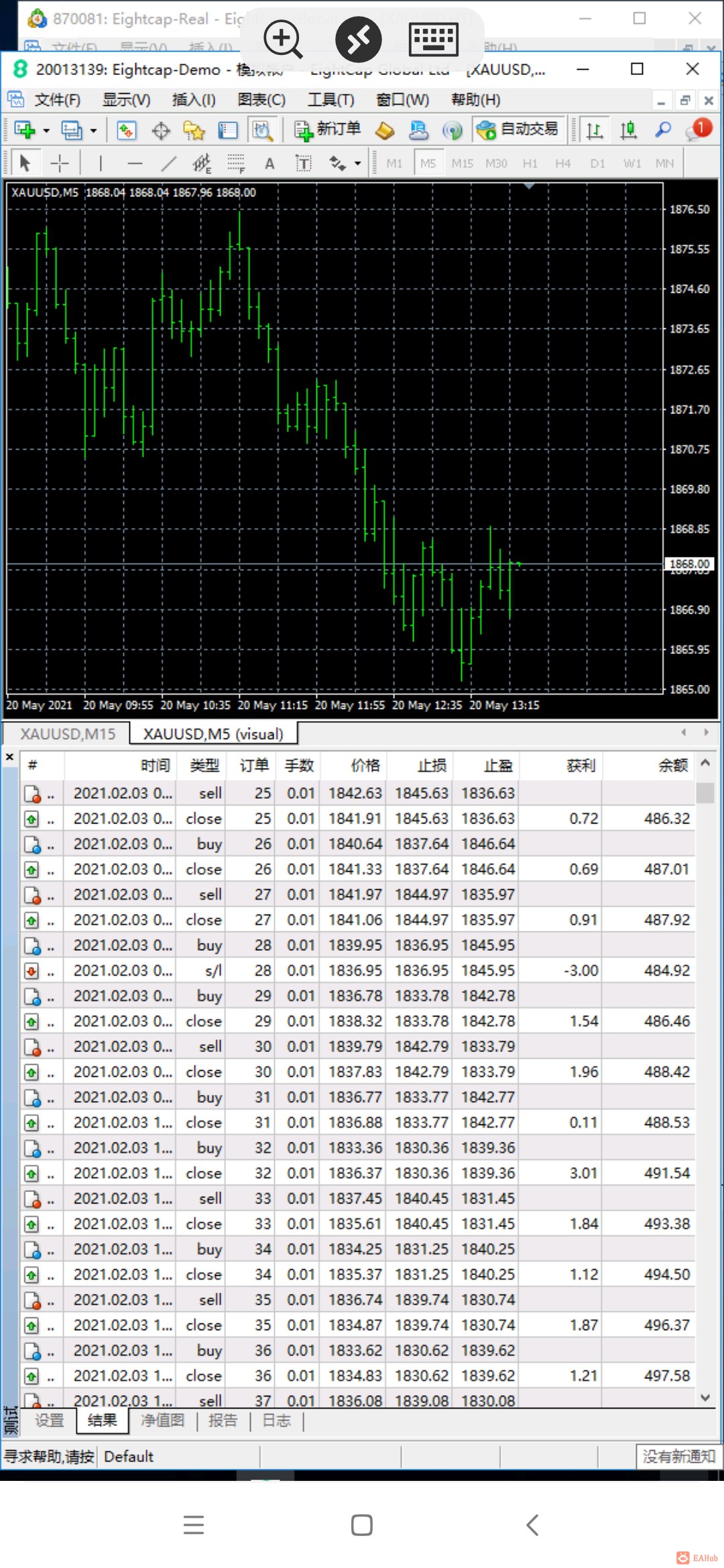This screenshot has width=724, height=1568.
Task: Switch to M15 timeframe
Action: 462,163
